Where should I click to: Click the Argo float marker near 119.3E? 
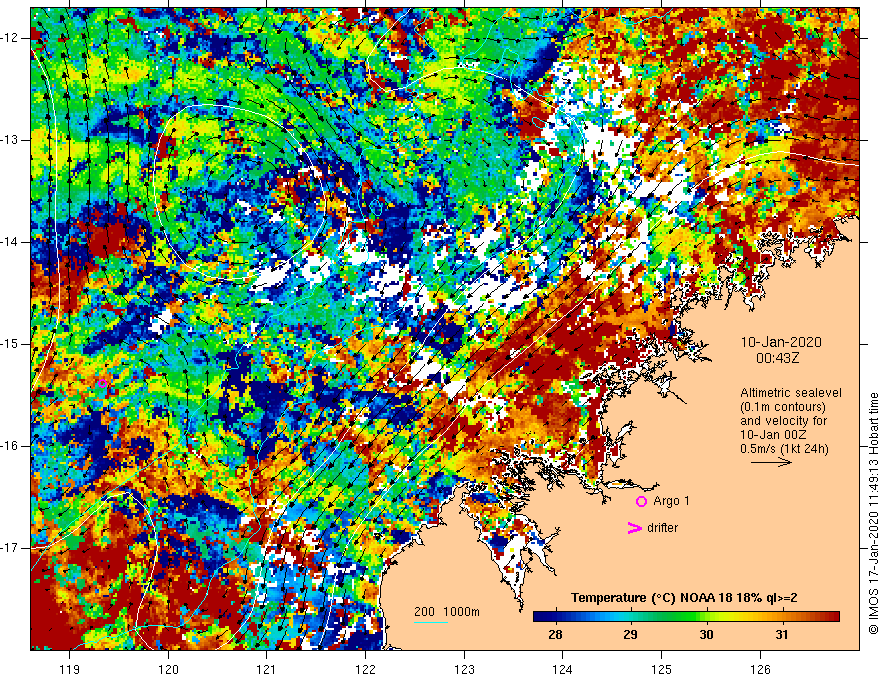point(102,383)
